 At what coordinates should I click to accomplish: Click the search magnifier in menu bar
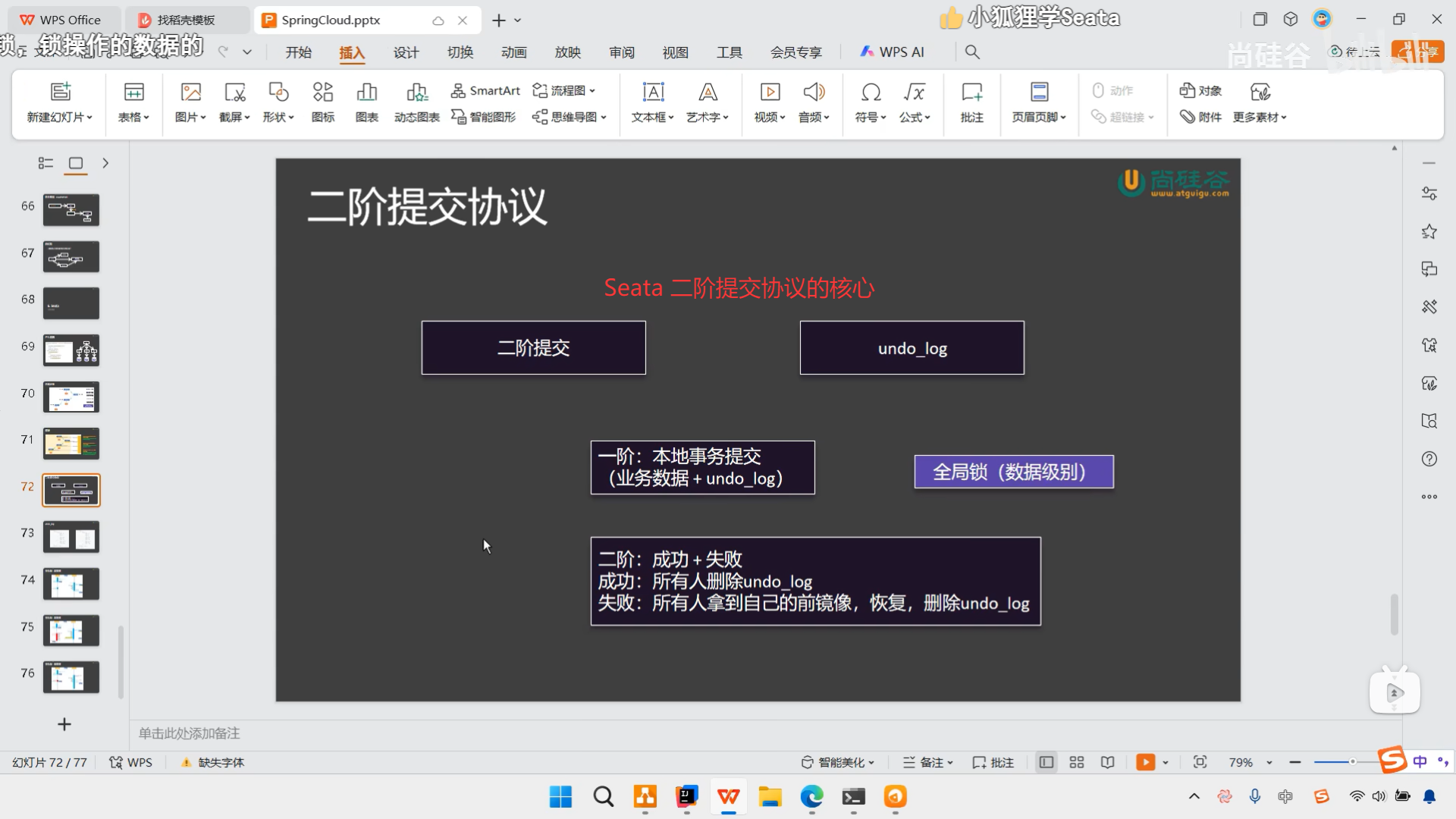click(972, 52)
